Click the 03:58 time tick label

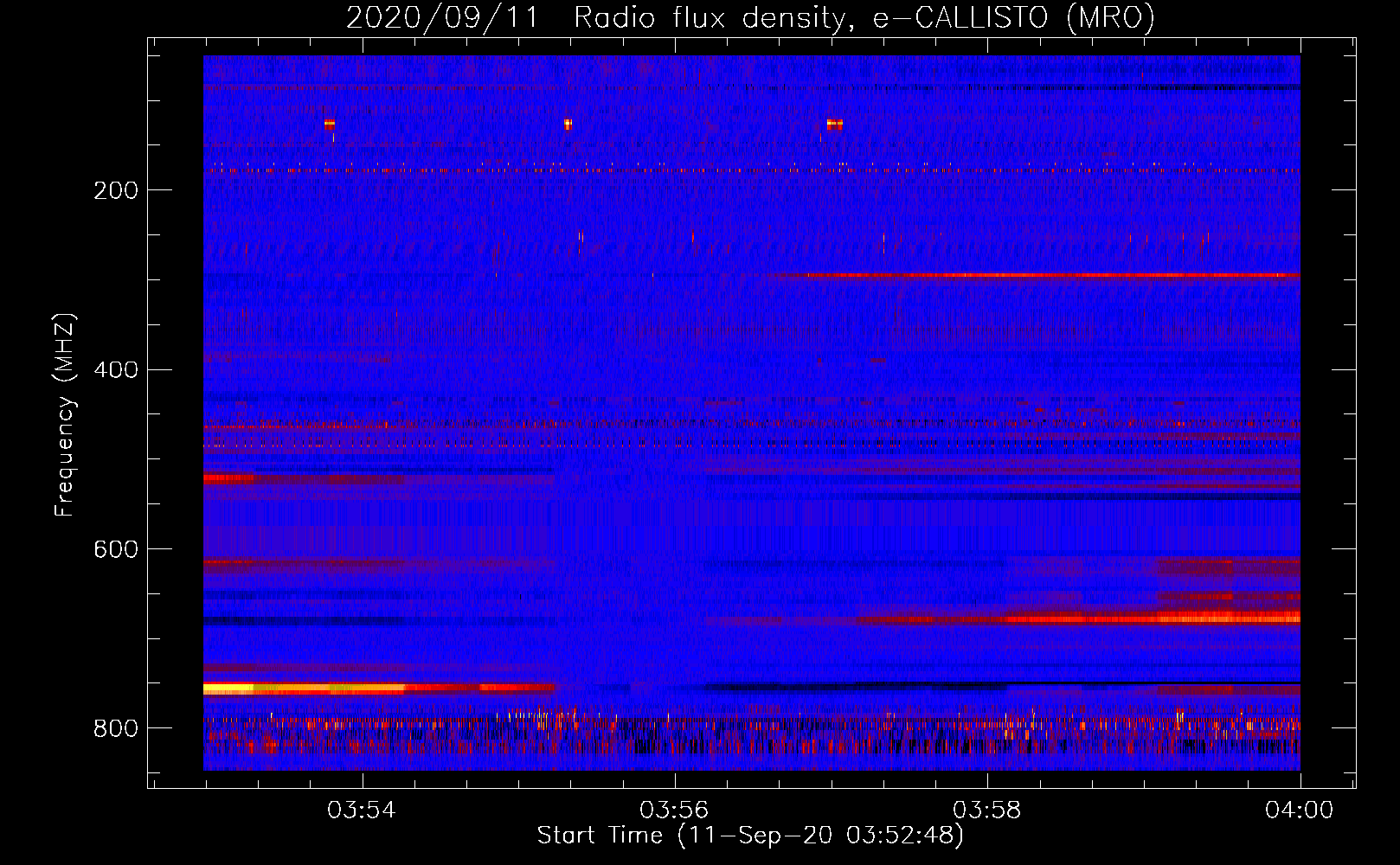pyautogui.click(x=986, y=811)
